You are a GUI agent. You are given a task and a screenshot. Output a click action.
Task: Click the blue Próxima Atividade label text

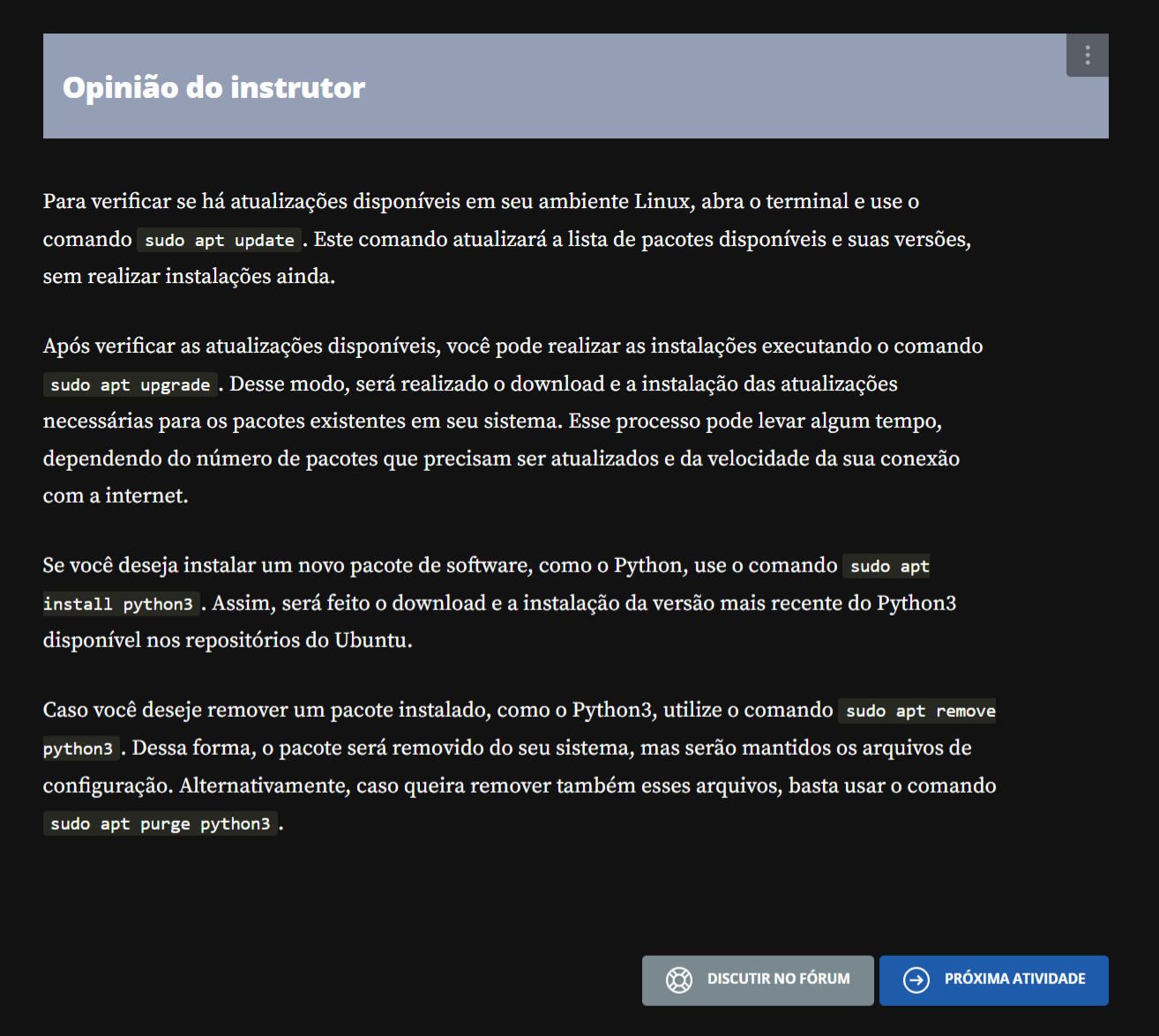pos(1014,979)
